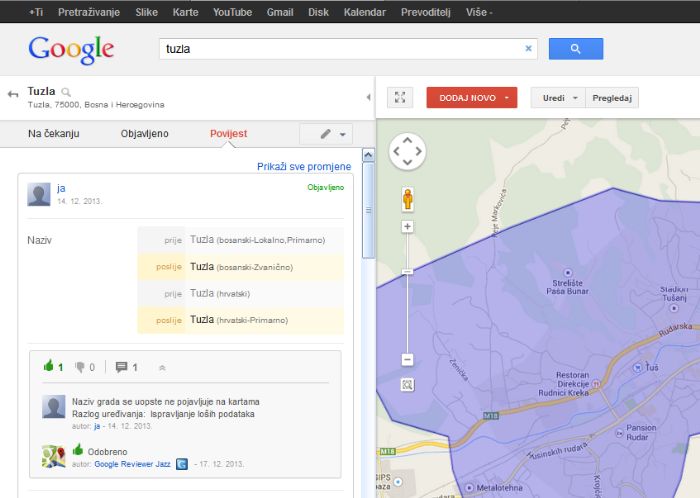
Task: Click the DODAJ NOVO button
Action: click(472, 98)
